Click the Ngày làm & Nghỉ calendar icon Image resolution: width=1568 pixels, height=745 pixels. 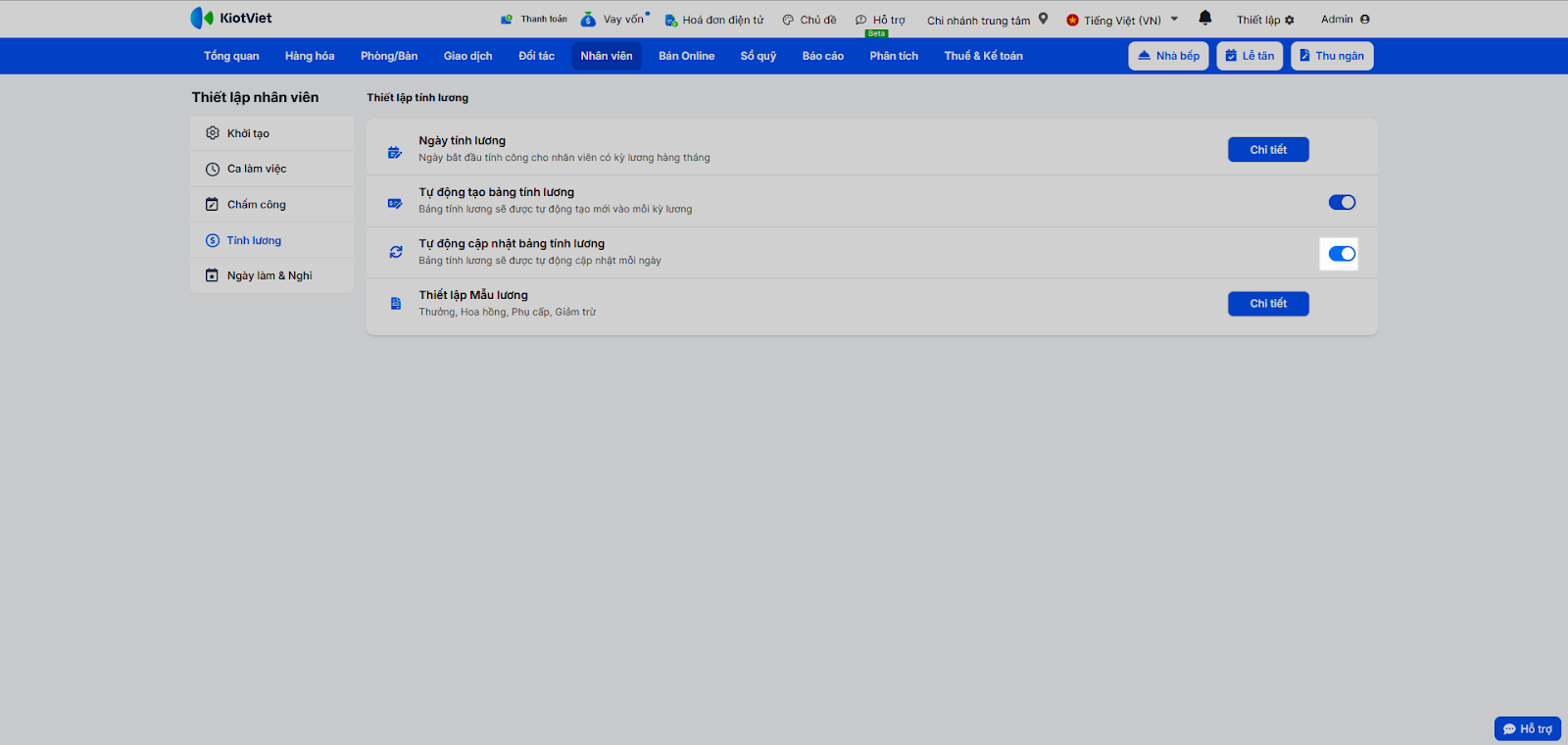tap(213, 275)
